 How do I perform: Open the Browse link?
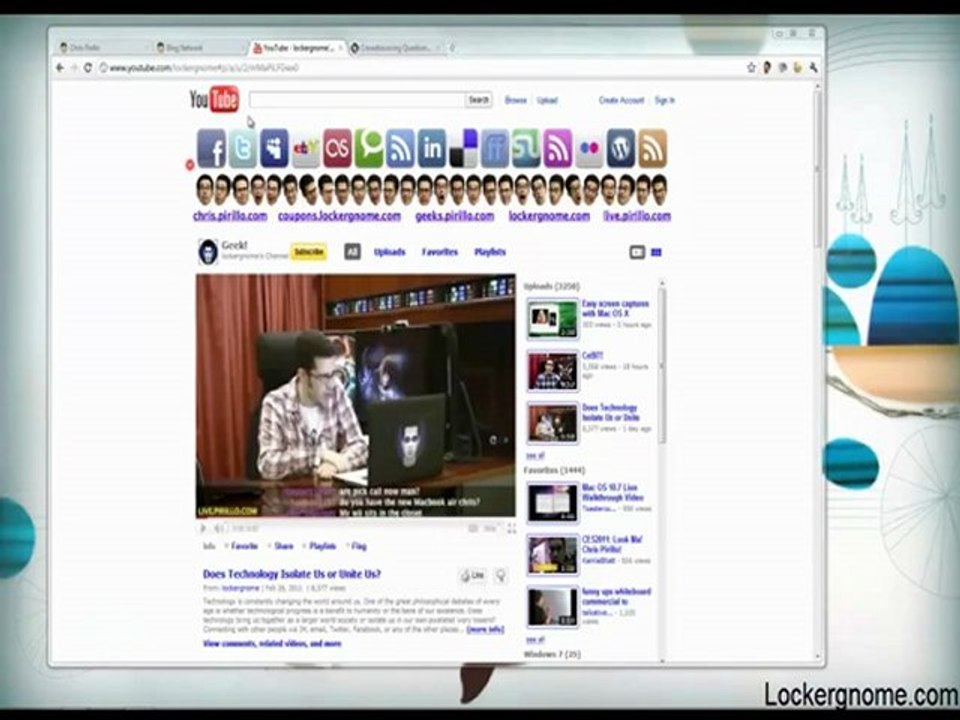tap(516, 100)
